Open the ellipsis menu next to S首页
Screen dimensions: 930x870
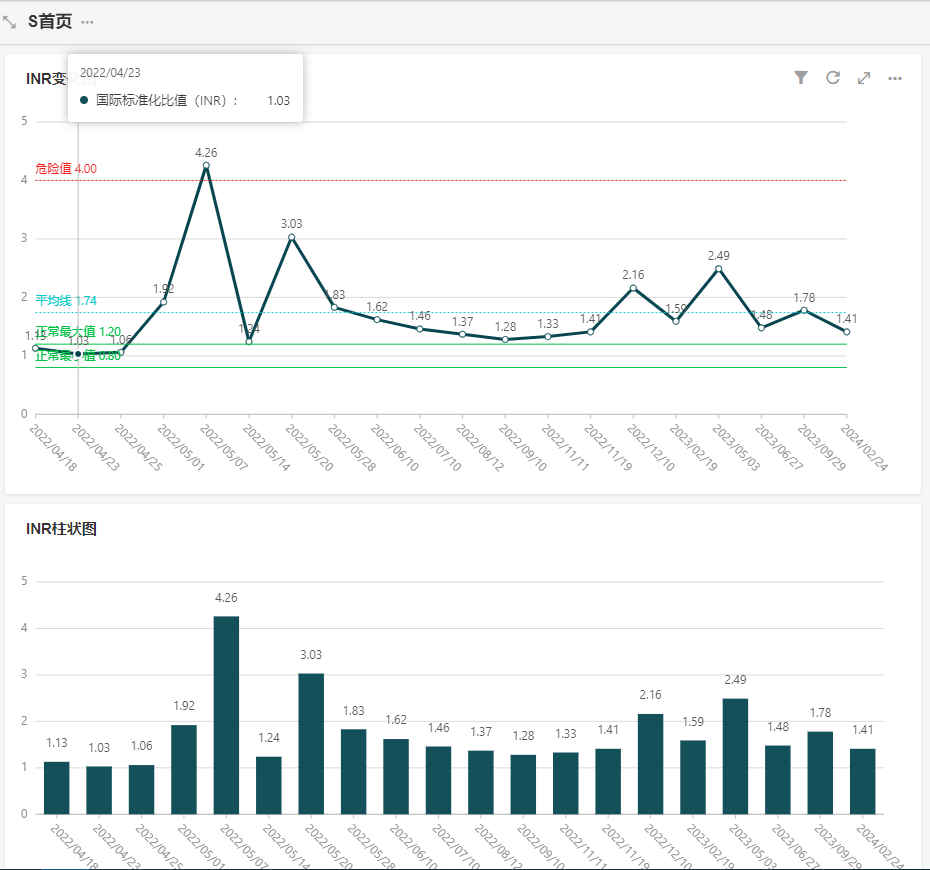click(88, 22)
